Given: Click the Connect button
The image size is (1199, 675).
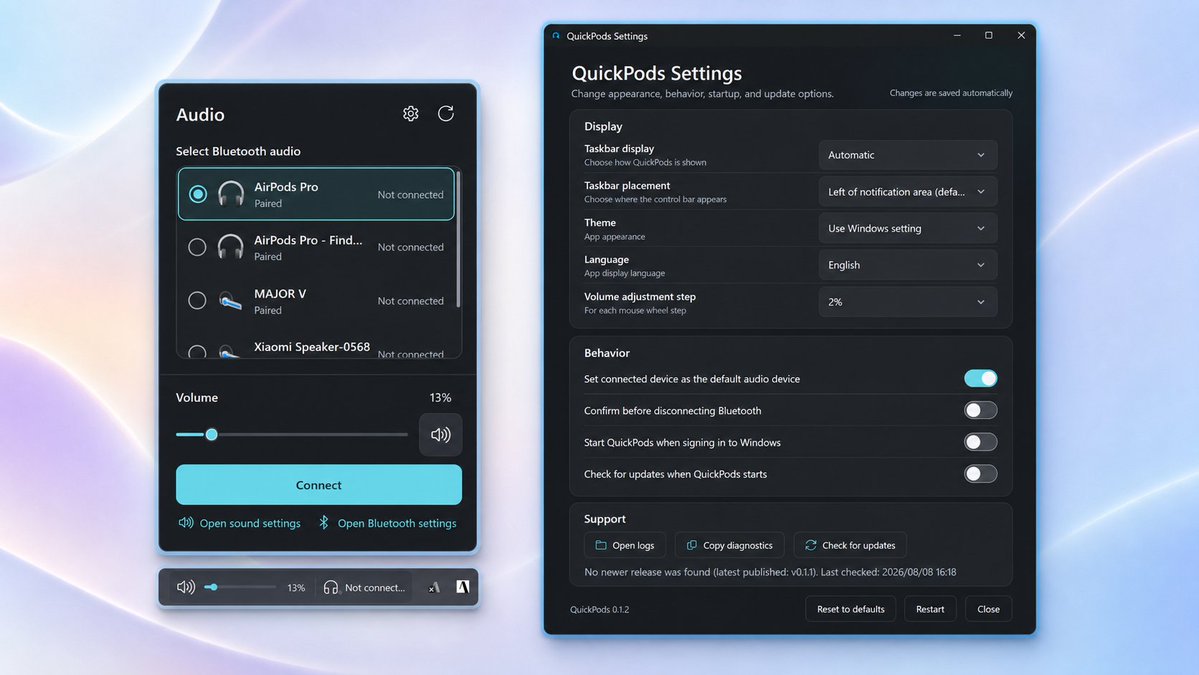Looking at the screenshot, I should coord(319,485).
